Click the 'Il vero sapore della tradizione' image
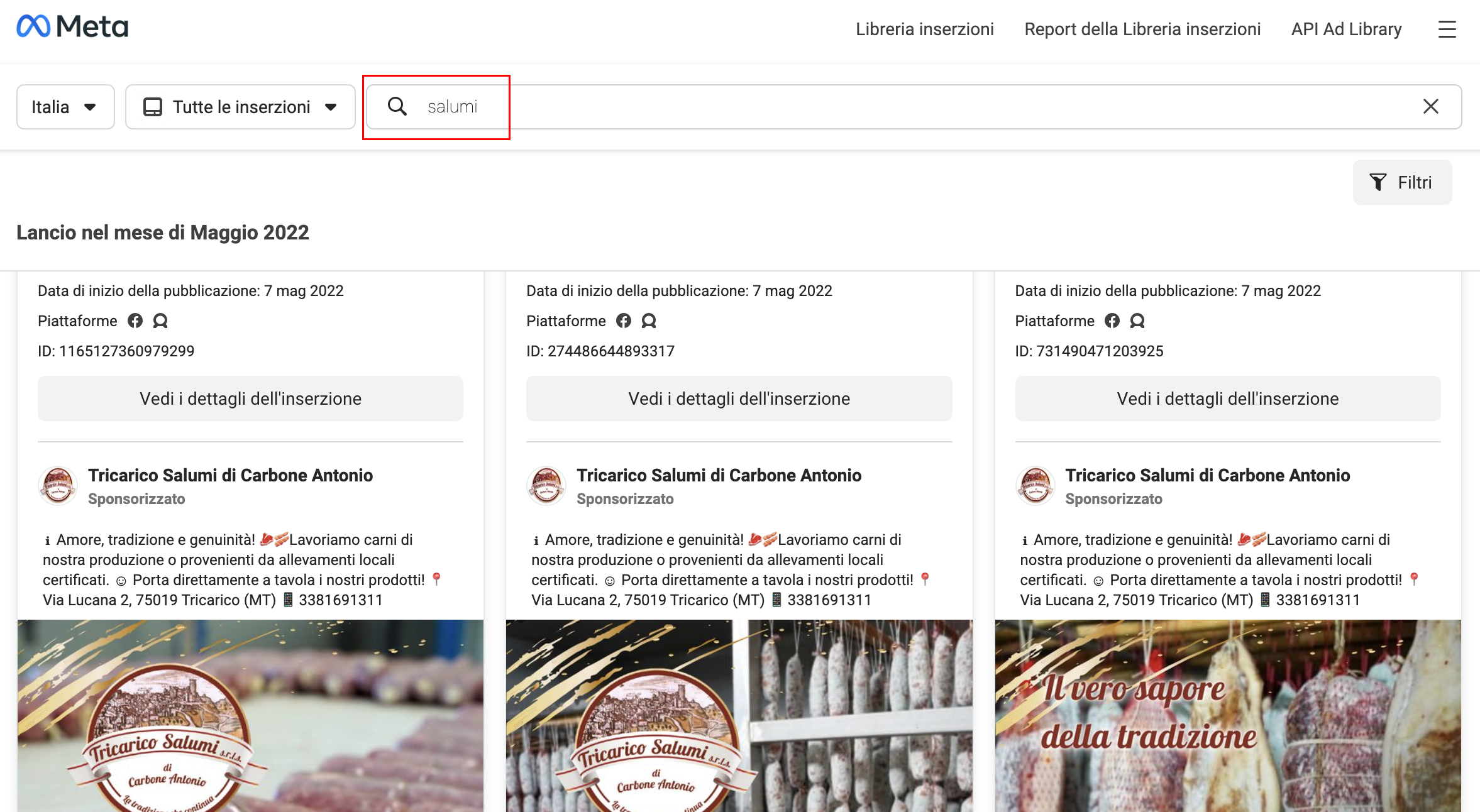Screen dimensions: 1480x812 pos(1227,716)
